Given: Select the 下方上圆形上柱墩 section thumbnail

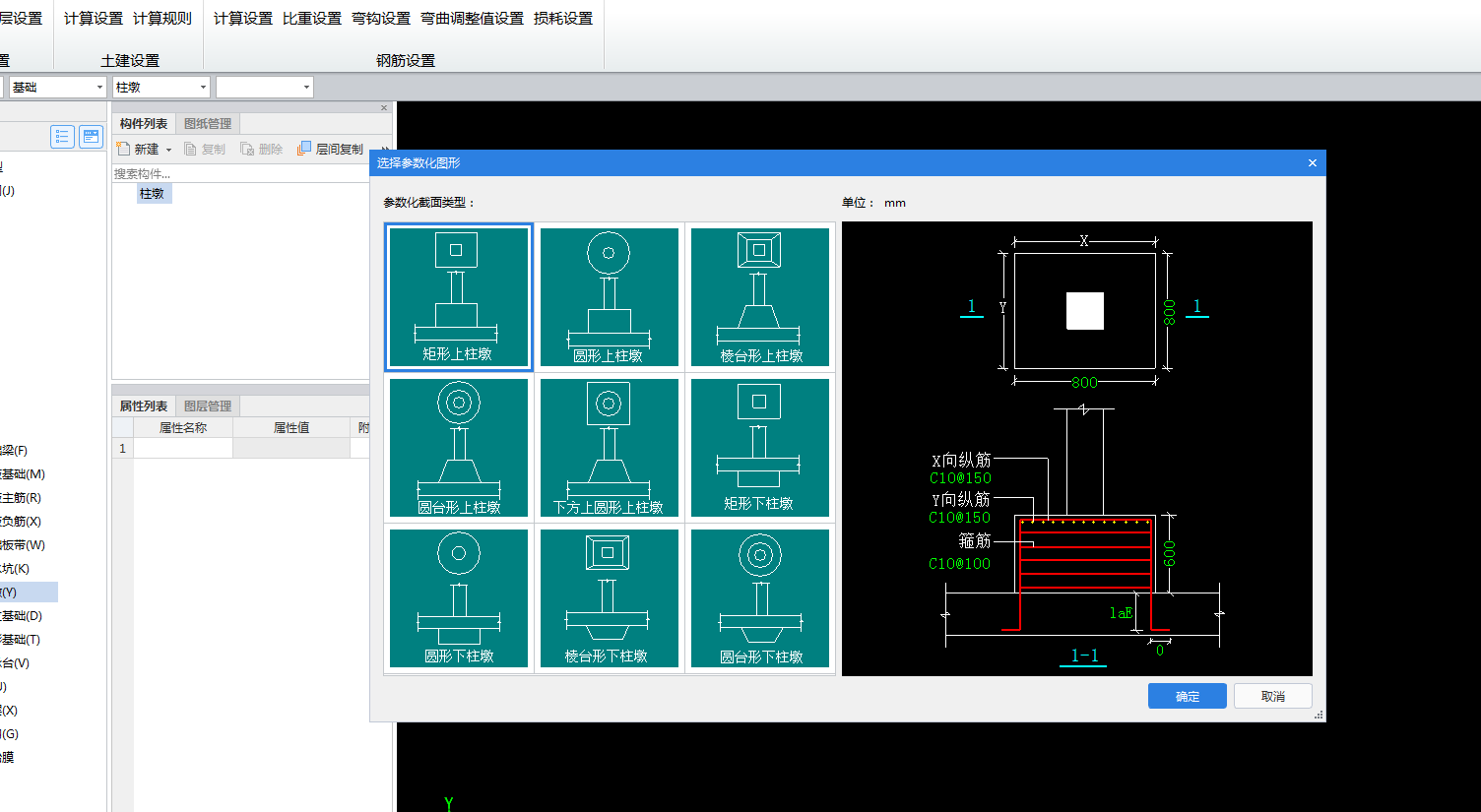Looking at the screenshot, I should [x=610, y=448].
